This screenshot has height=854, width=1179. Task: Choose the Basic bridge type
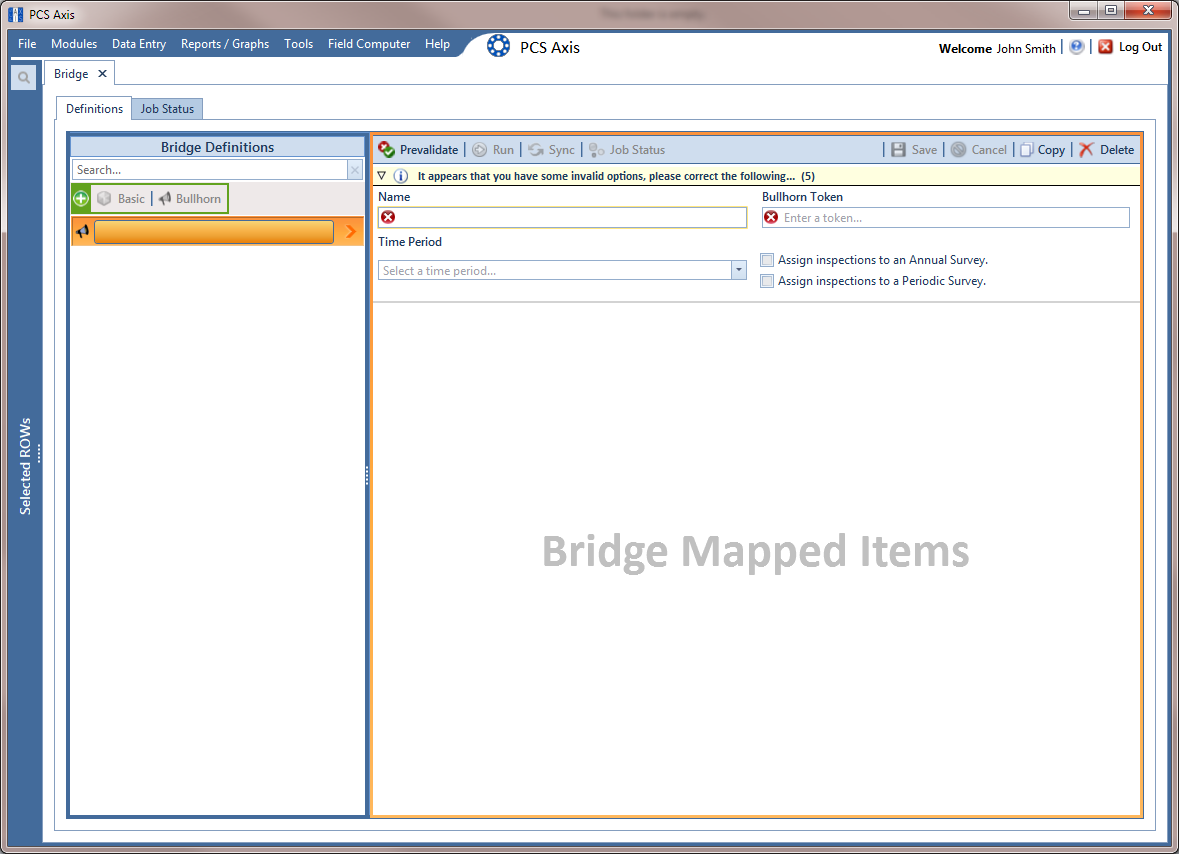tap(121, 198)
